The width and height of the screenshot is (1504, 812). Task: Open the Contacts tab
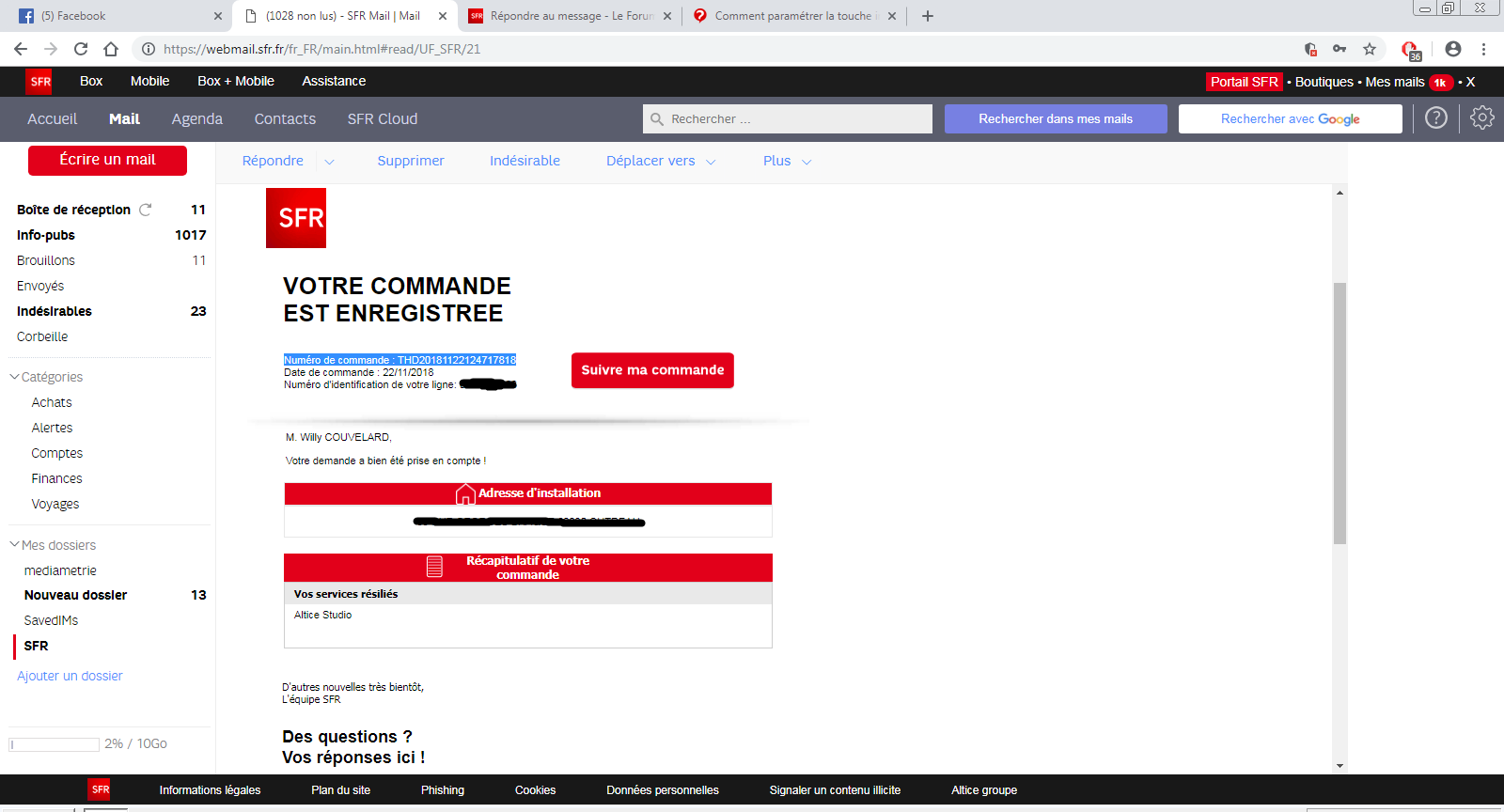click(x=285, y=119)
